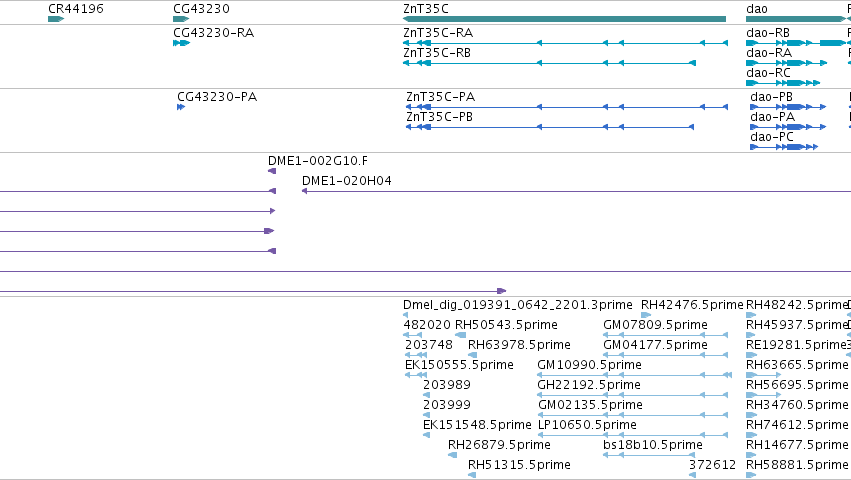Image resolution: width=851 pixels, height=480 pixels.
Task: Click the RH42476.5prime EST label
Action: coord(692,305)
